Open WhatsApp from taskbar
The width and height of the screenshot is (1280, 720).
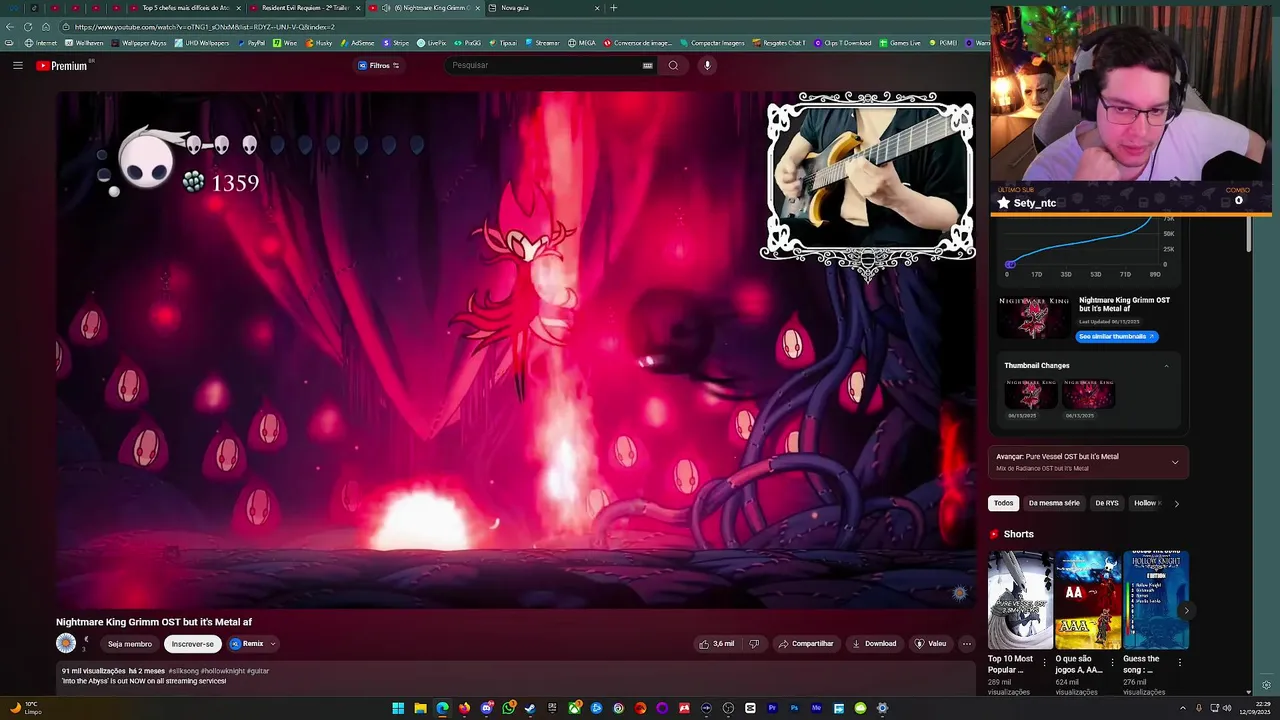(x=508, y=708)
